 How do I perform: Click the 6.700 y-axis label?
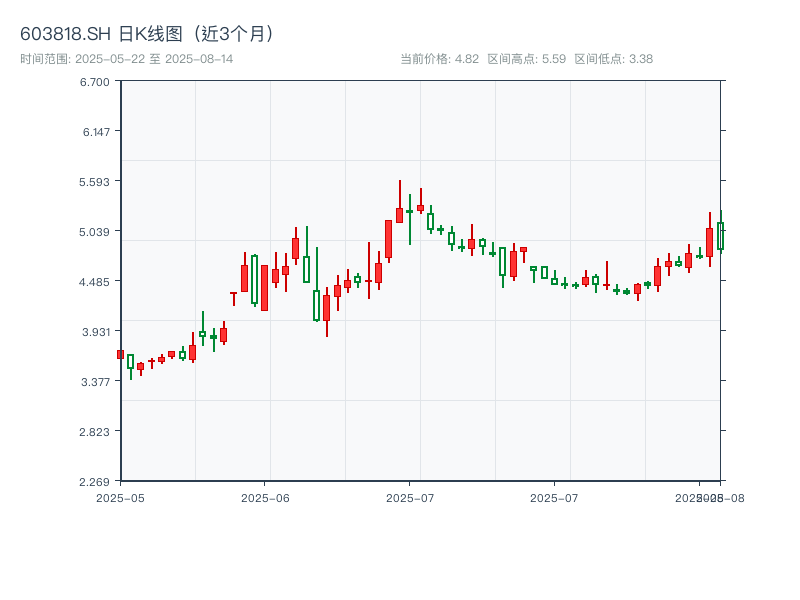[95, 81]
